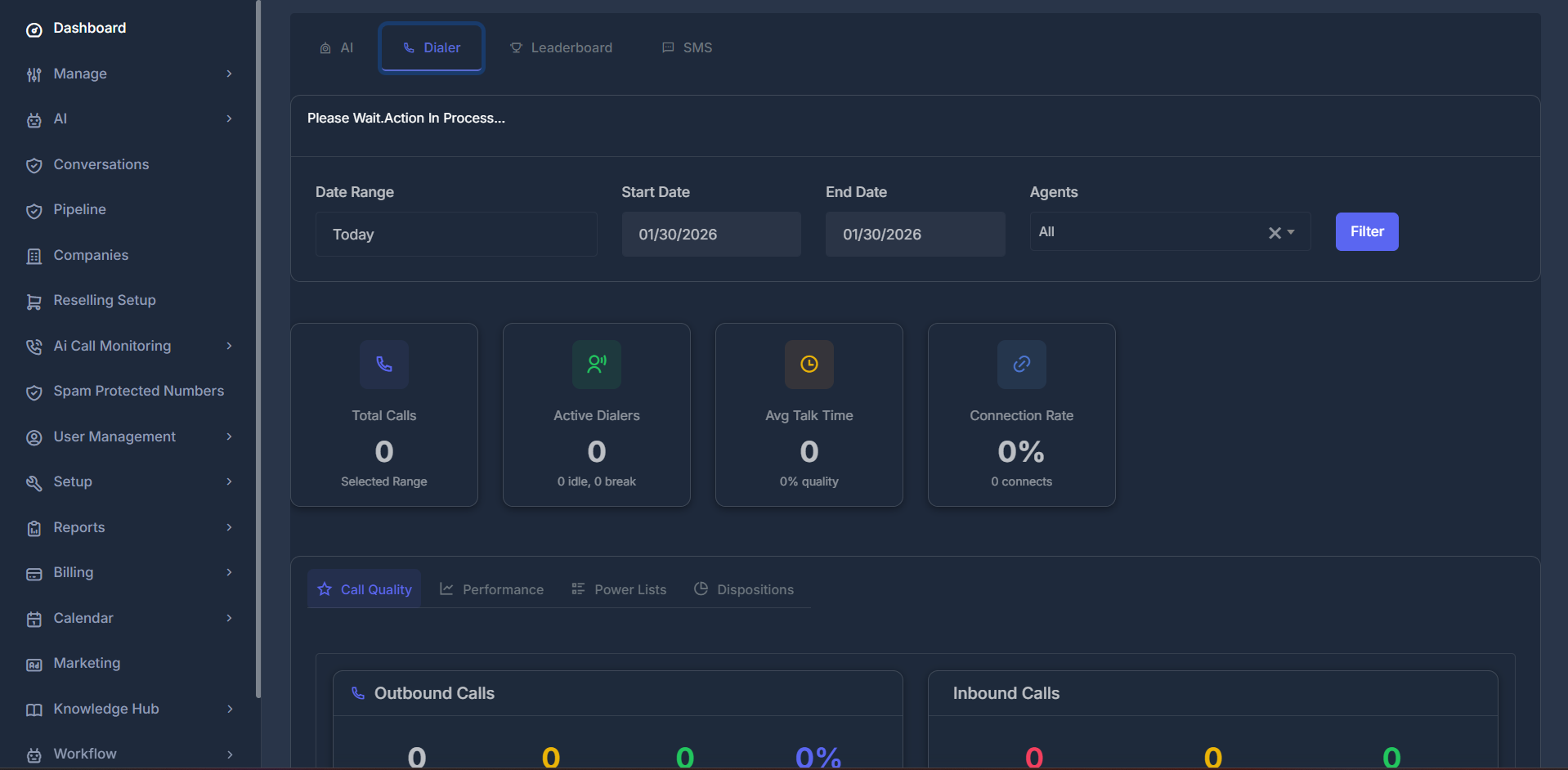Clear the Agents selection with the X
The height and width of the screenshot is (770, 1568).
tap(1273, 233)
